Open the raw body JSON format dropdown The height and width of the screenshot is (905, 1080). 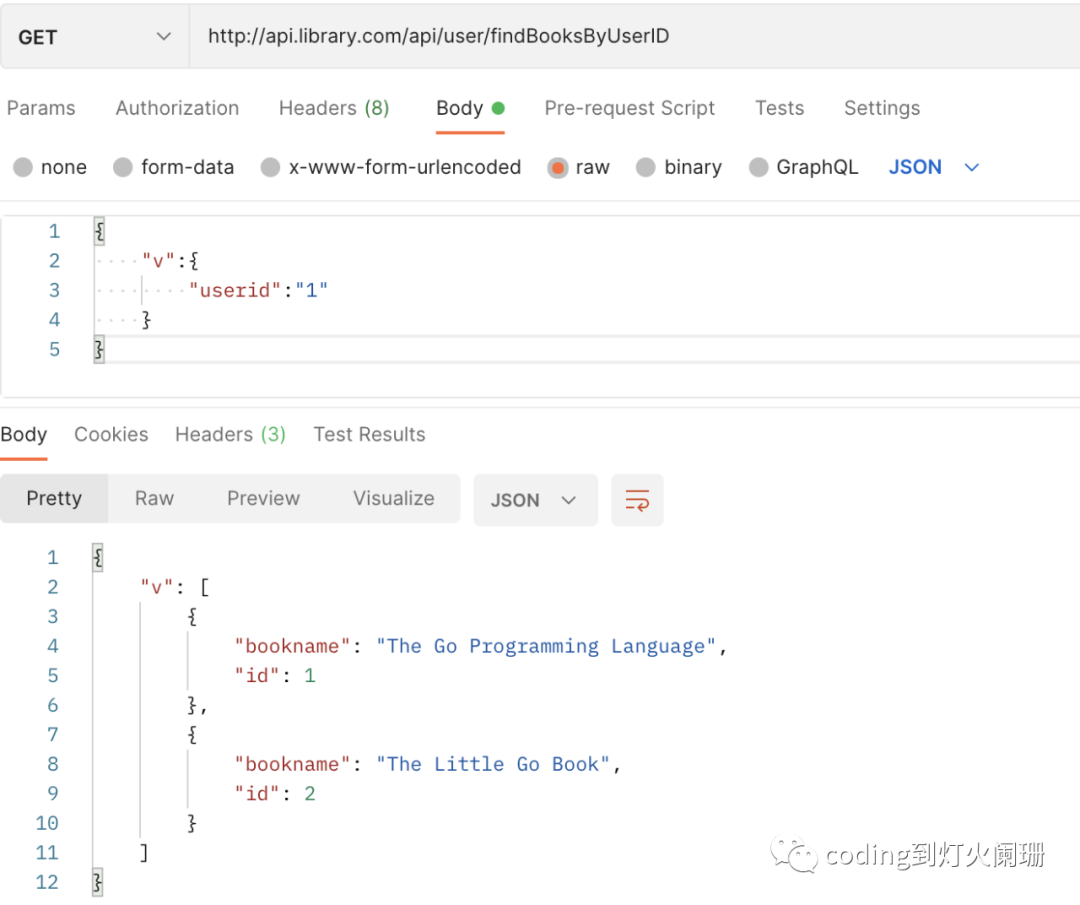[933, 167]
